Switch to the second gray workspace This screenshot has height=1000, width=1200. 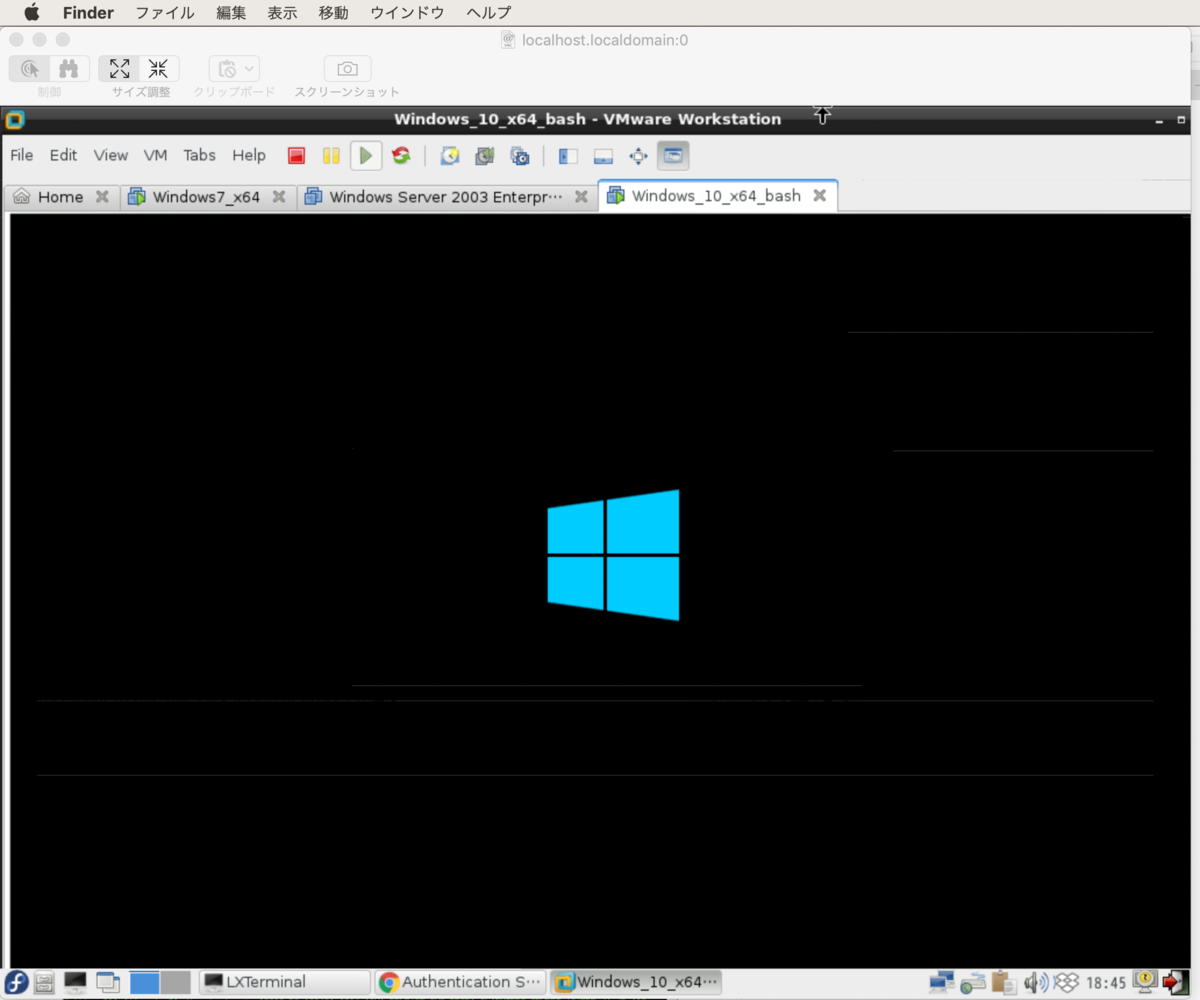[x=175, y=982]
